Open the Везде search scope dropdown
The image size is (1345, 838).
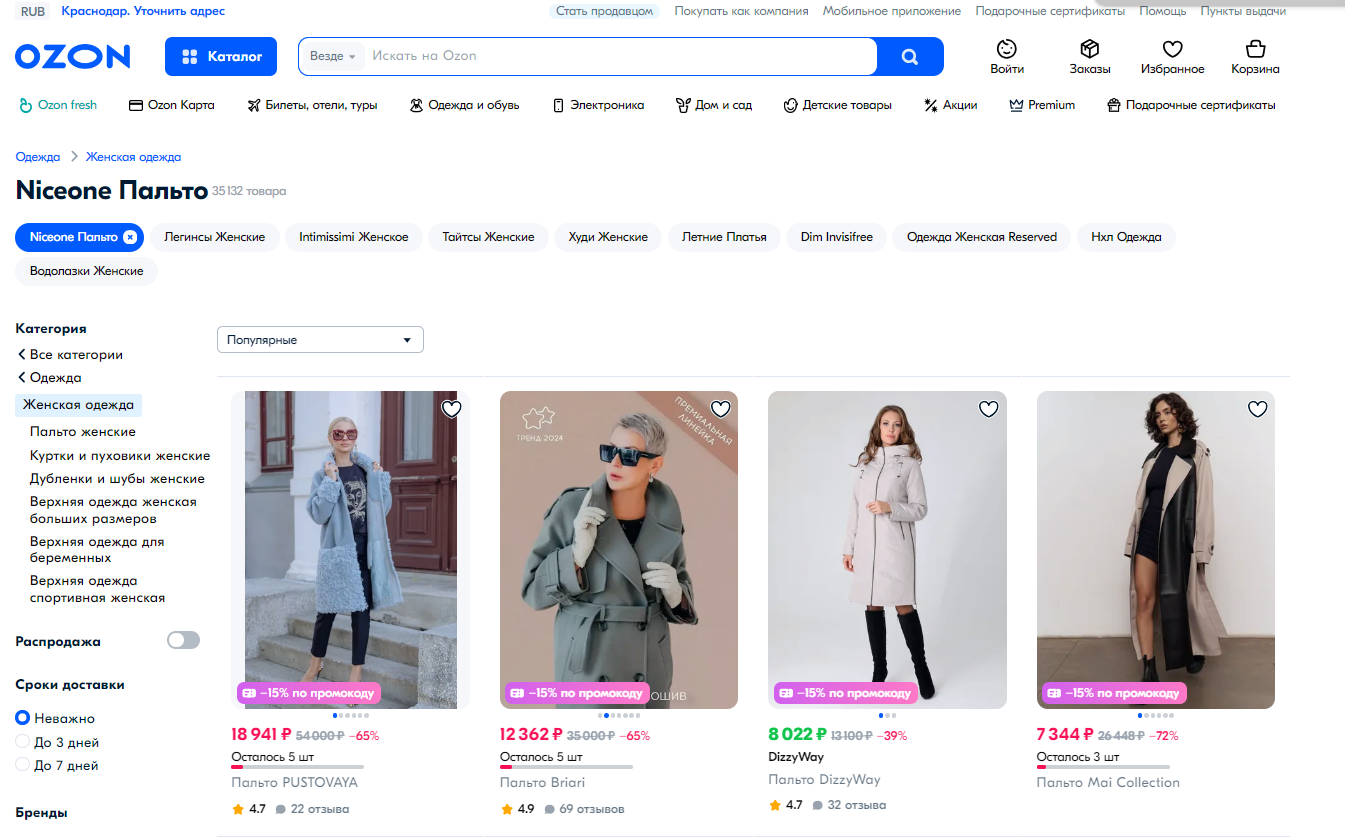(333, 57)
